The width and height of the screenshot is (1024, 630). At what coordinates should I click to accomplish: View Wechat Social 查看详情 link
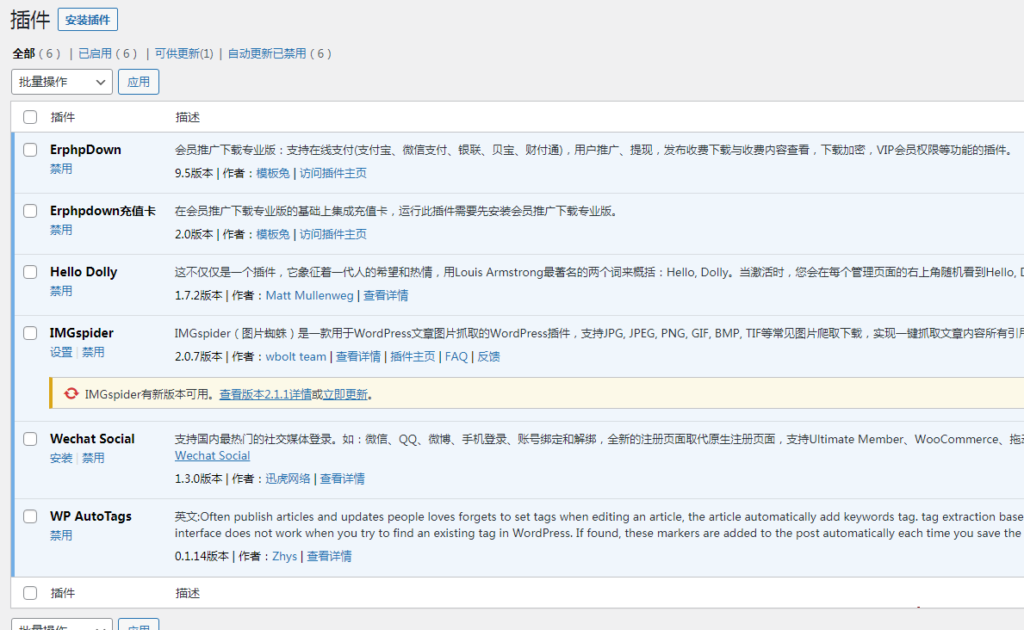(342, 479)
